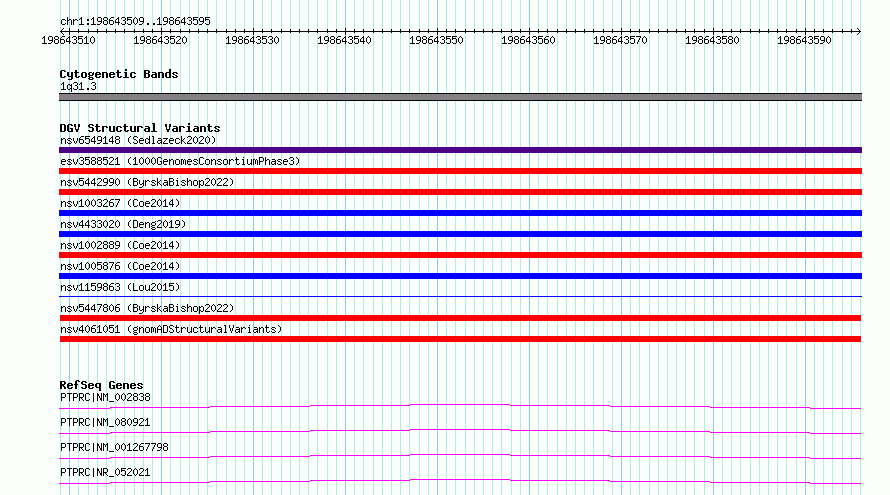
Task: Open variant nsv1003267 (Coe2014) label
Action: point(120,203)
